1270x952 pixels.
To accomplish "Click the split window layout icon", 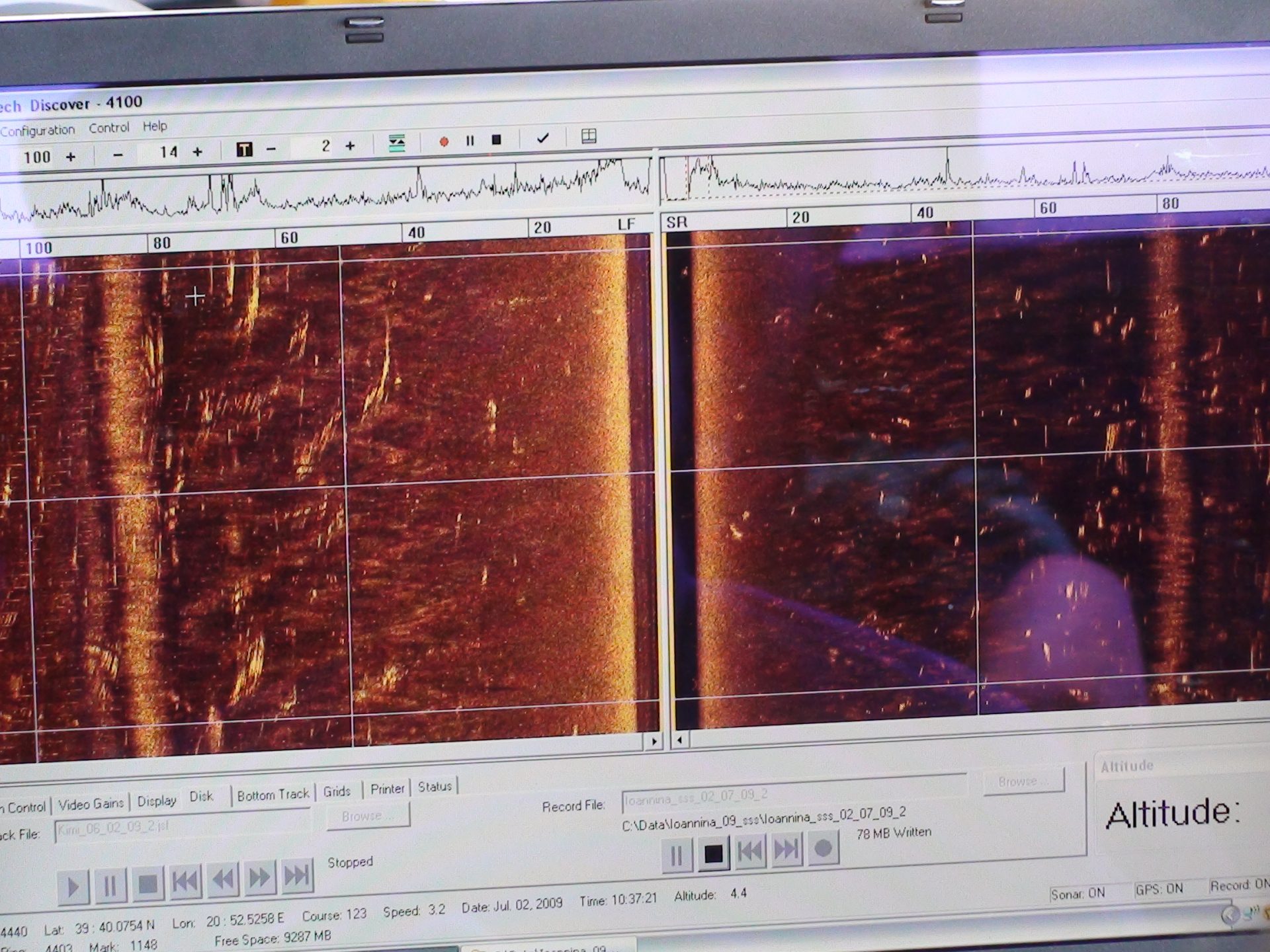I will [589, 136].
